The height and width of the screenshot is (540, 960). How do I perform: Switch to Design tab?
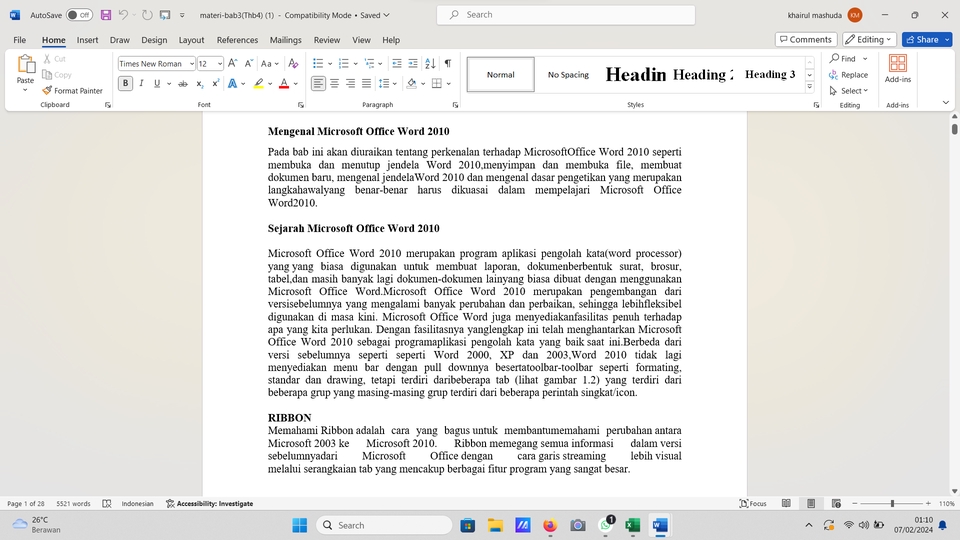click(154, 40)
